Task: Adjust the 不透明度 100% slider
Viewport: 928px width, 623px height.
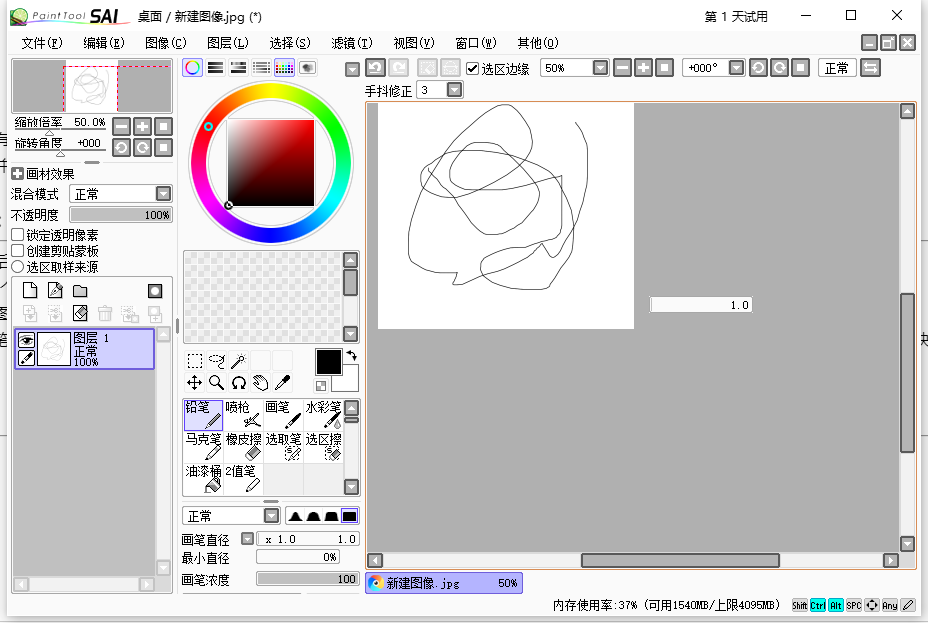Action: [x=121, y=214]
